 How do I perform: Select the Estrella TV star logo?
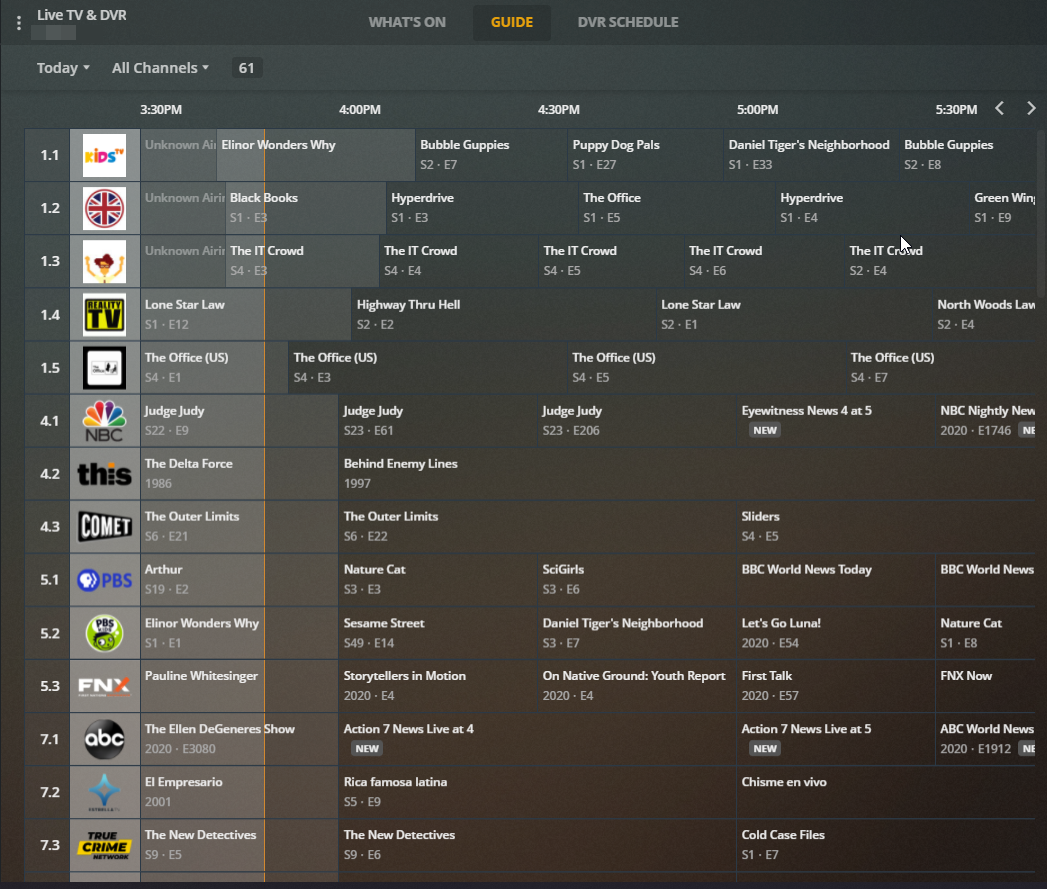click(x=105, y=792)
